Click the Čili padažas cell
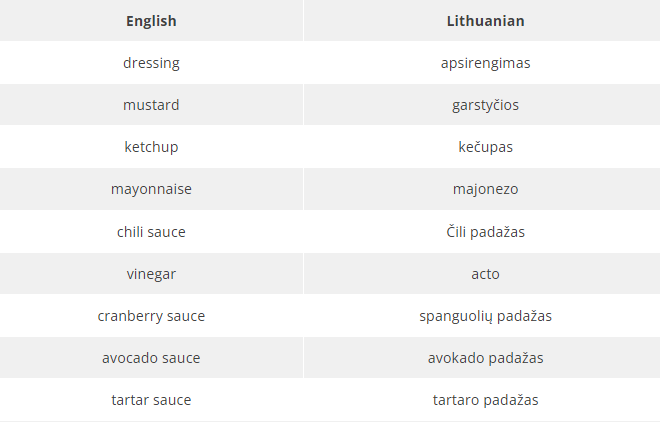The height and width of the screenshot is (422, 660). (485, 232)
